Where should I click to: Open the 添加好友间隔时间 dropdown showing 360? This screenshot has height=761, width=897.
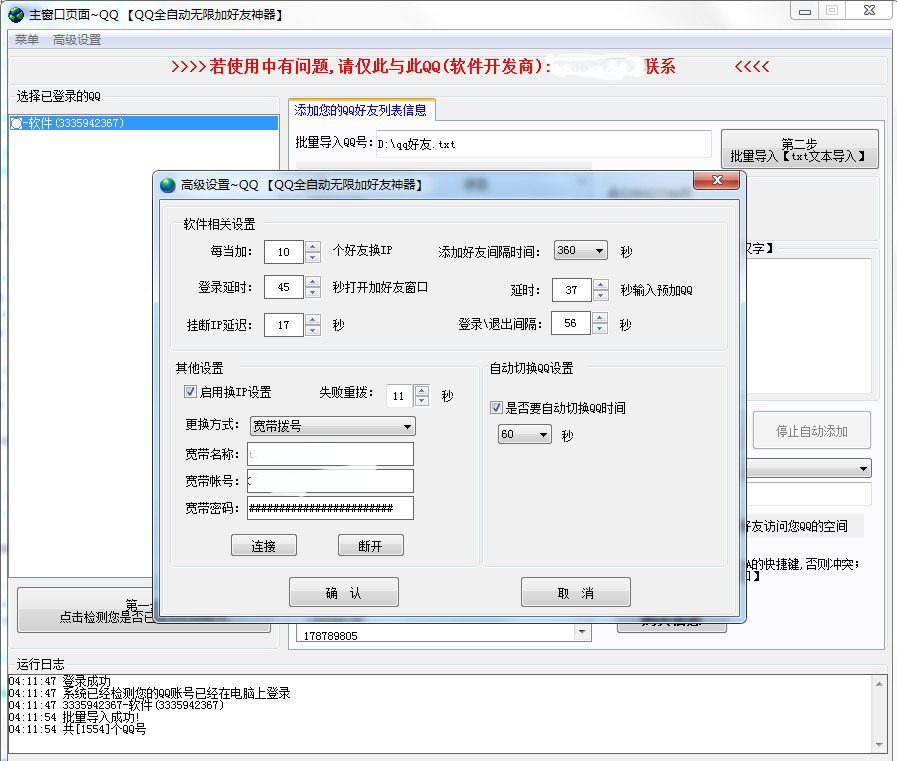[580, 251]
